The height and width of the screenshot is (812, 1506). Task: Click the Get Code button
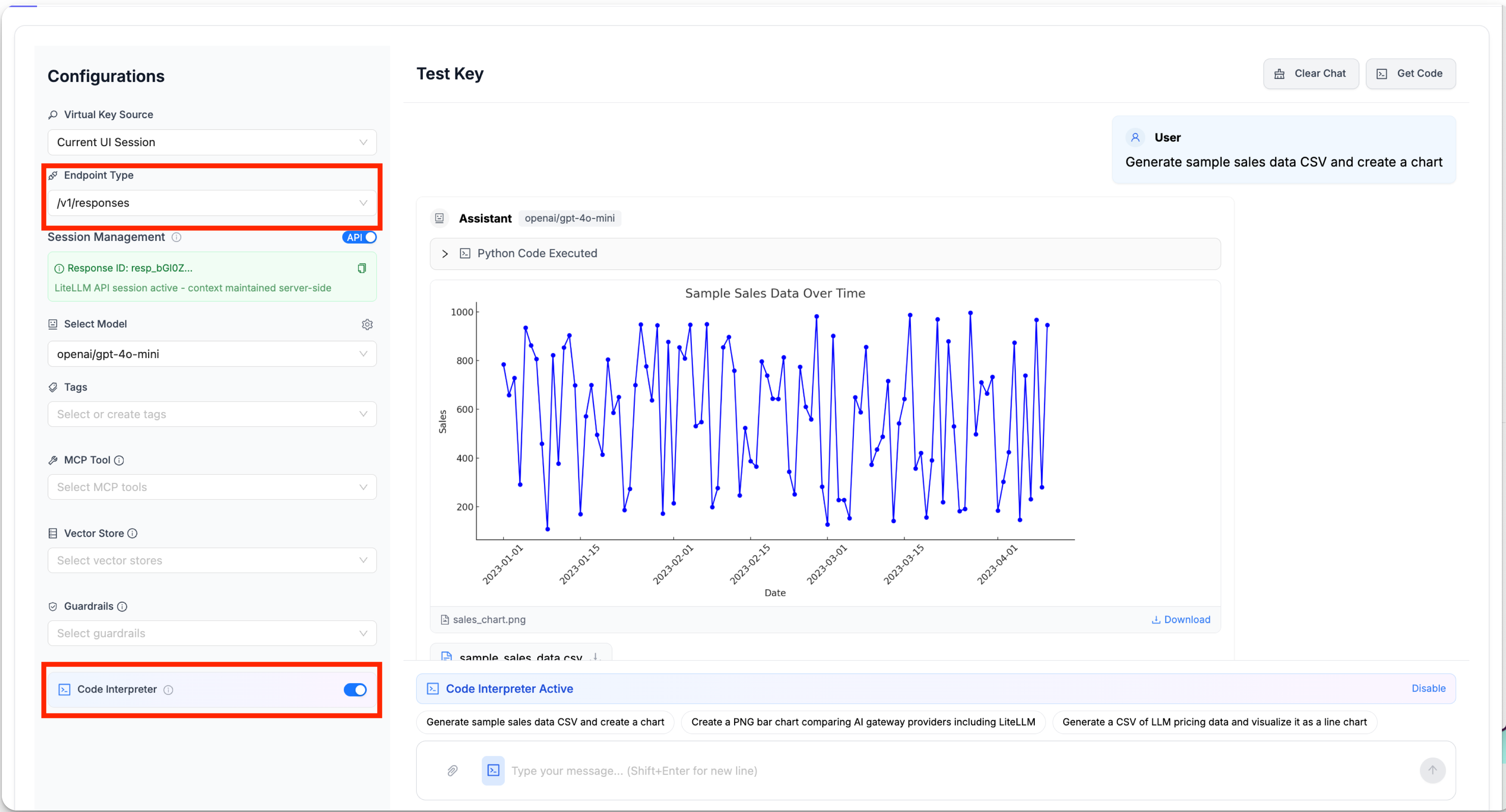coord(1411,74)
